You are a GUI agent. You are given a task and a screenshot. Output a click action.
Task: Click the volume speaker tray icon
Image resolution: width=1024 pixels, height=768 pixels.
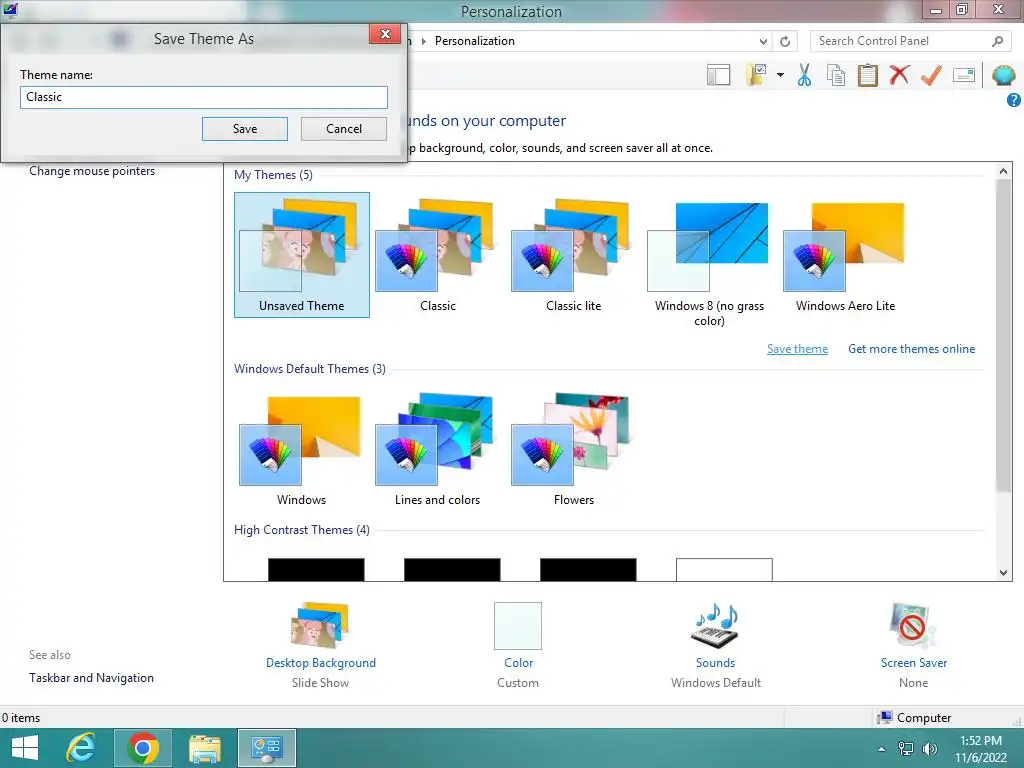click(x=929, y=749)
